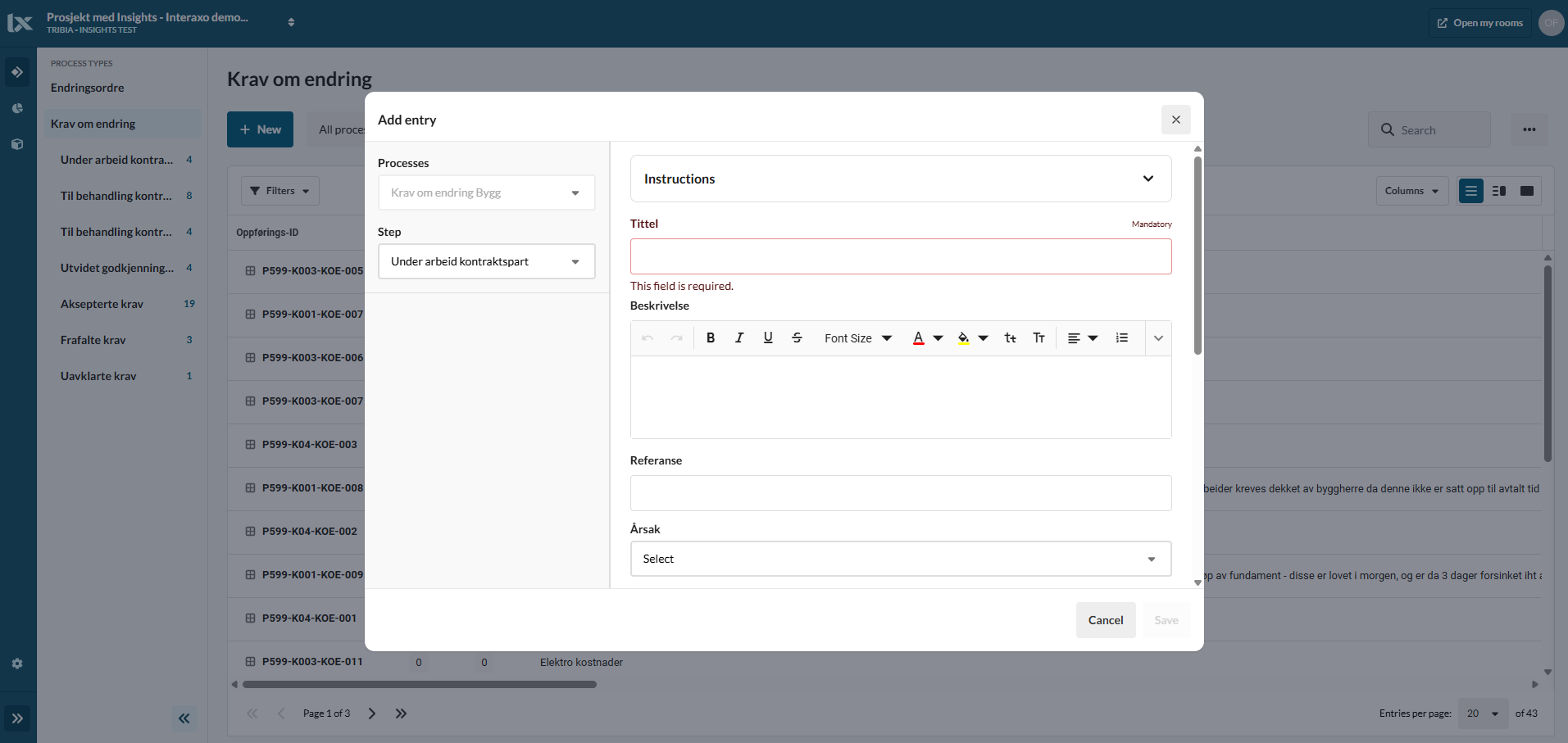Click the highlight background color icon
This screenshot has height=743, width=1568.
point(964,338)
